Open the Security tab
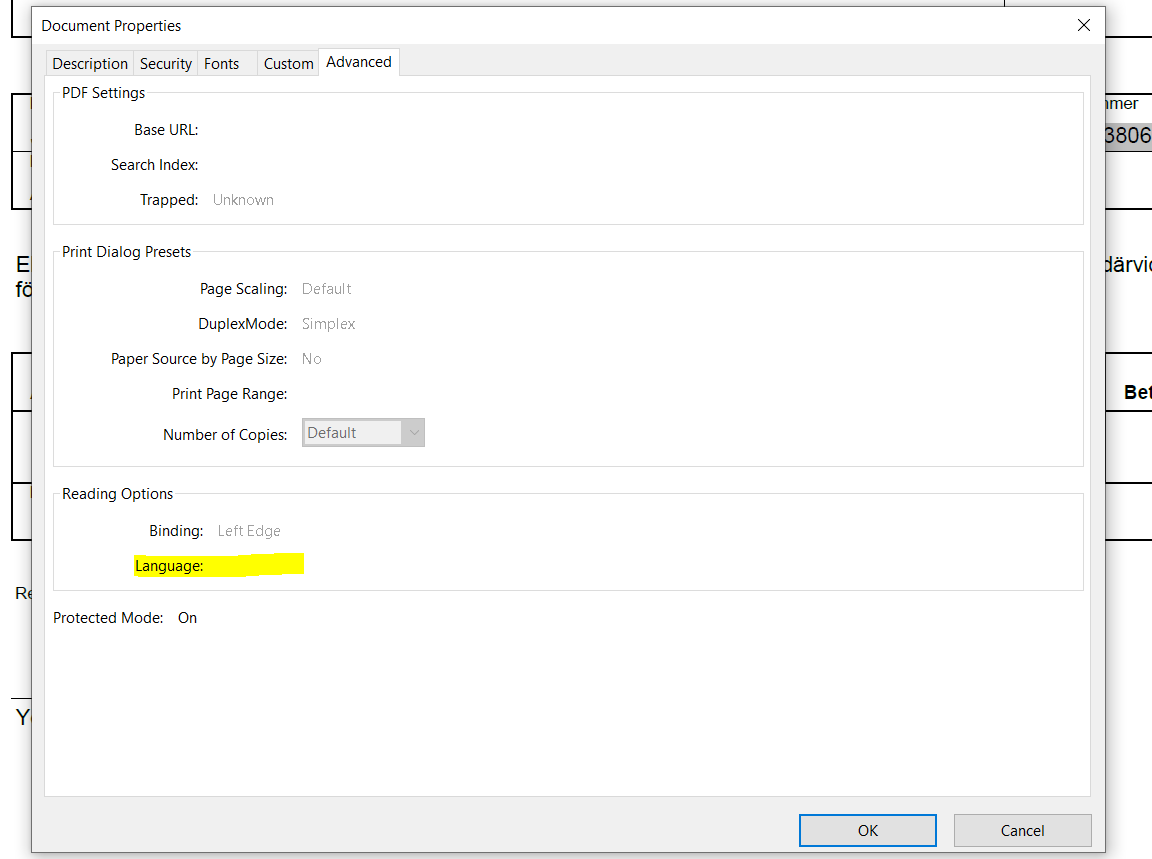1152x859 pixels. point(165,63)
